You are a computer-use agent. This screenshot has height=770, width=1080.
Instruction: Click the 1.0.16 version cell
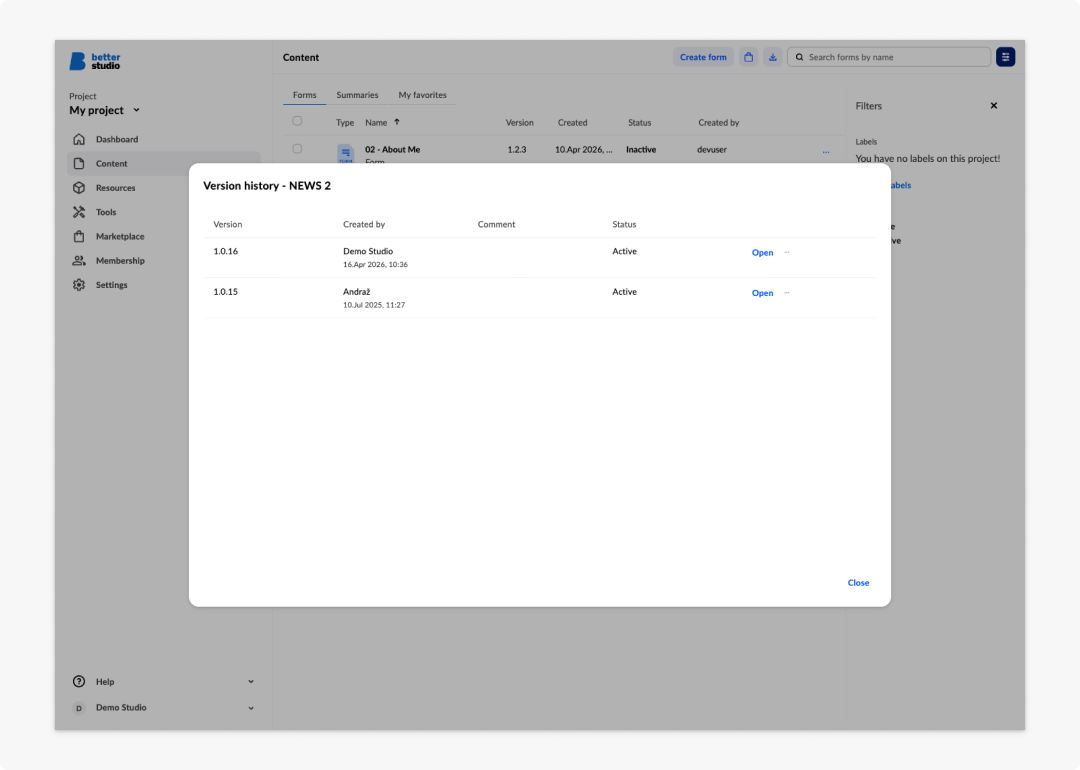[x=225, y=251]
